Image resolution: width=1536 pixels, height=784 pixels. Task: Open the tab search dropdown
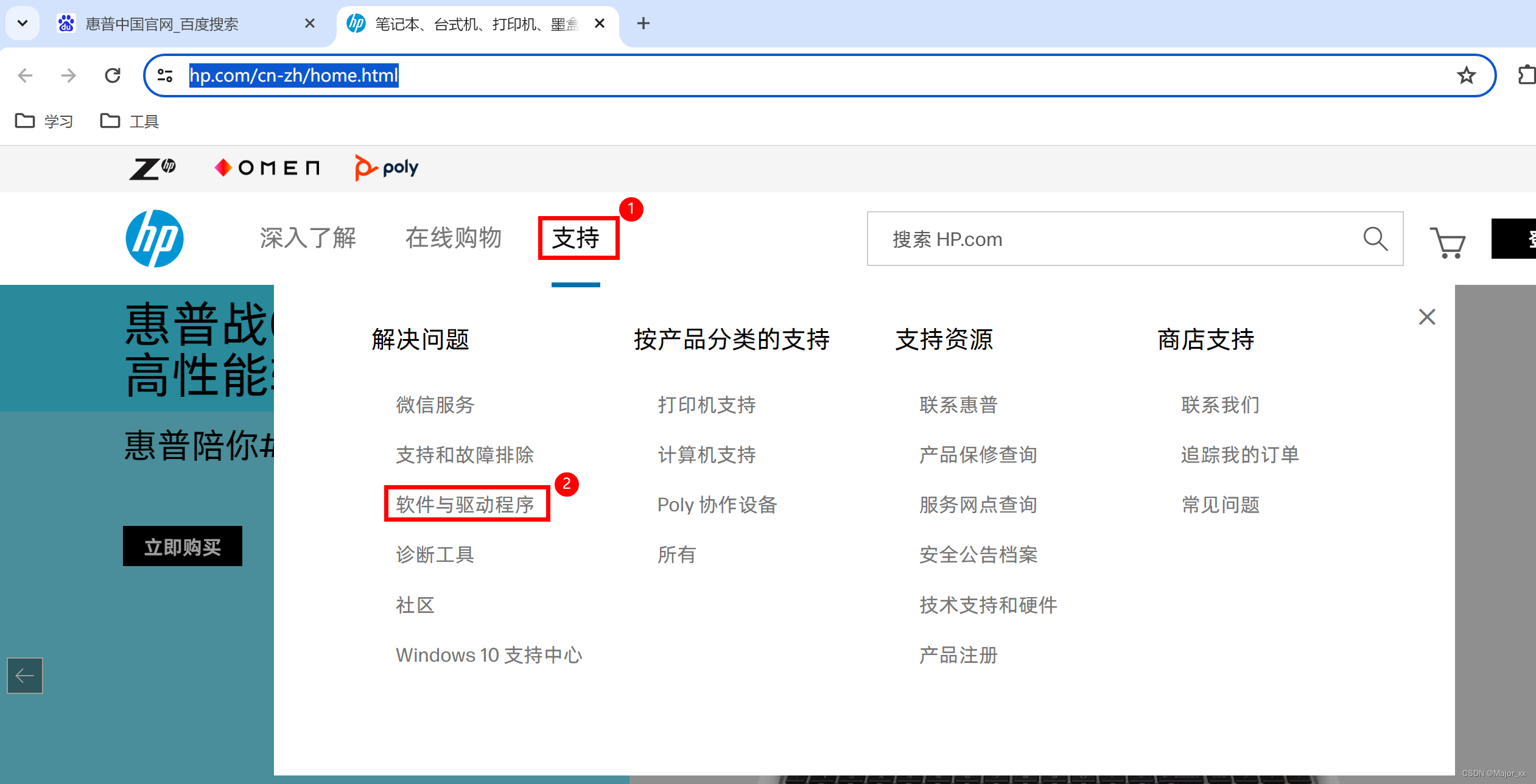(x=23, y=24)
